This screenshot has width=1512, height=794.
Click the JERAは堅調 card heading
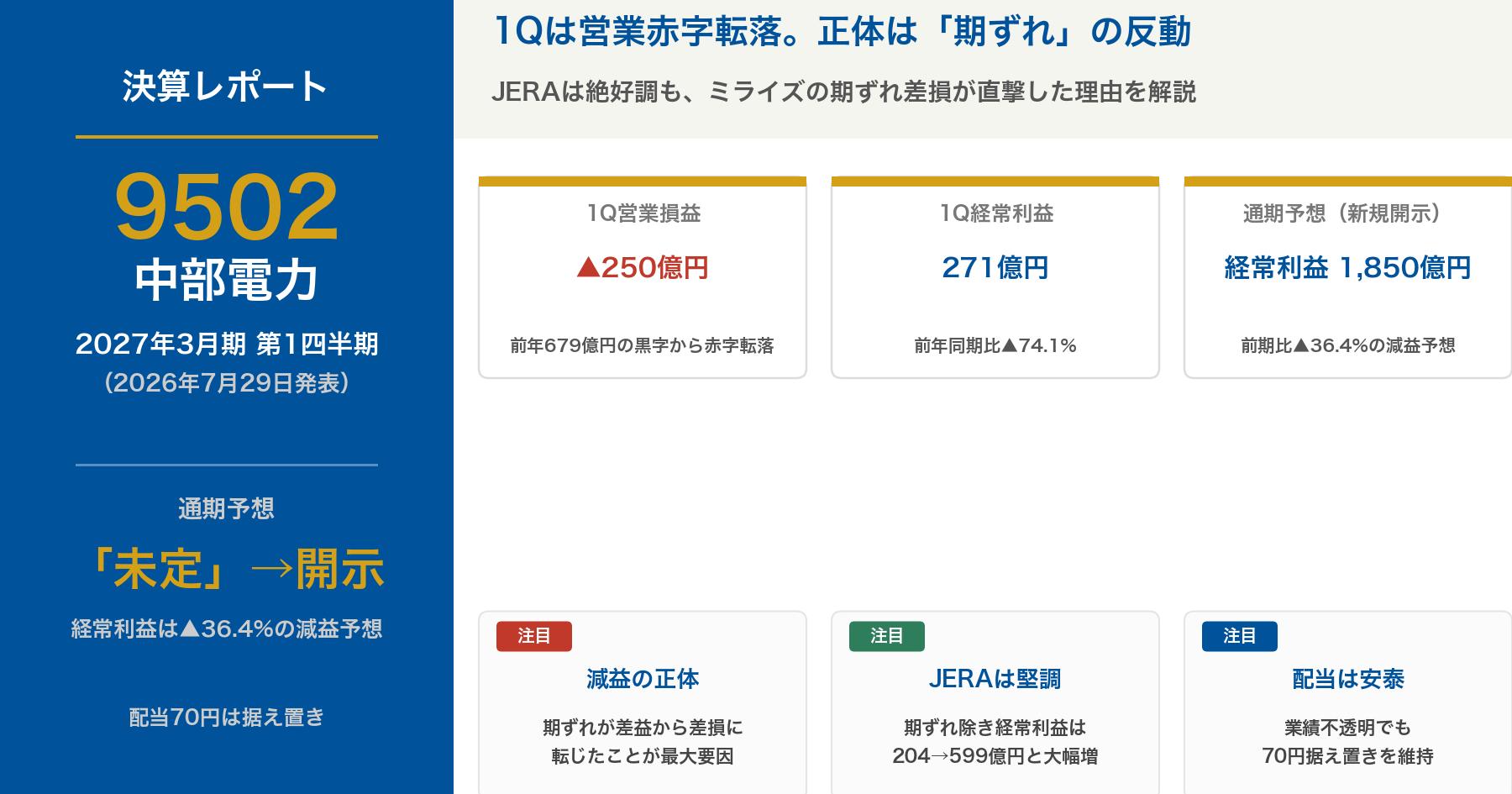click(995, 679)
